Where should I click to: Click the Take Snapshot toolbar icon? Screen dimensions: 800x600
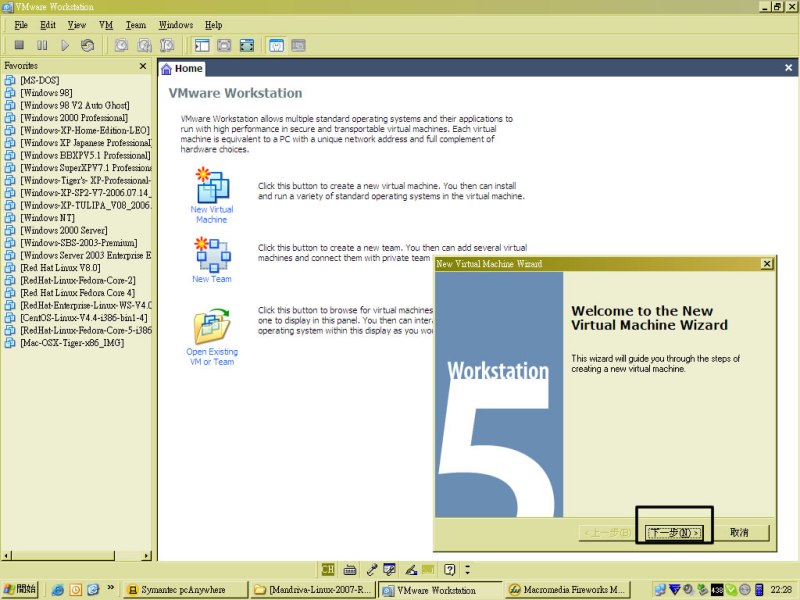tap(121, 45)
